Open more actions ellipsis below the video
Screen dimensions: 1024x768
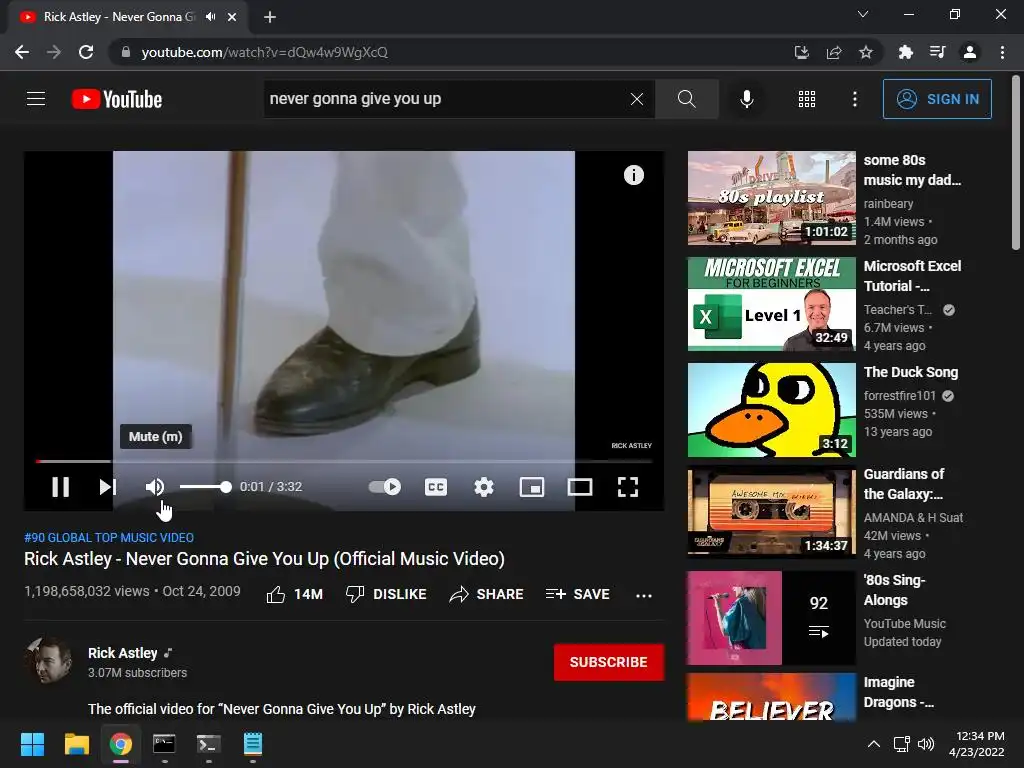[x=644, y=596]
